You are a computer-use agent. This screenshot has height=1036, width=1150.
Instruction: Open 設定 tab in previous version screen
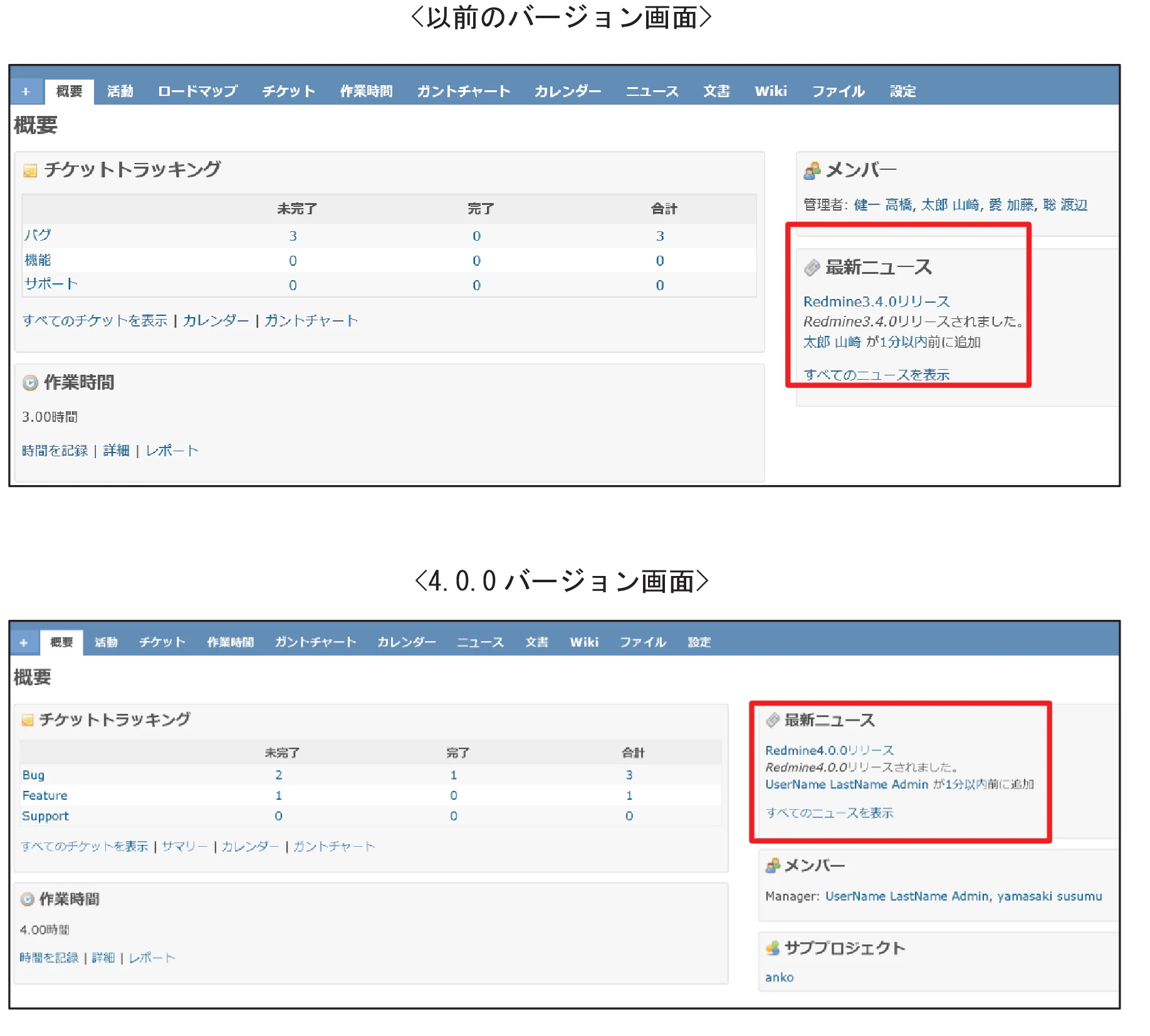click(x=902, y=92)
